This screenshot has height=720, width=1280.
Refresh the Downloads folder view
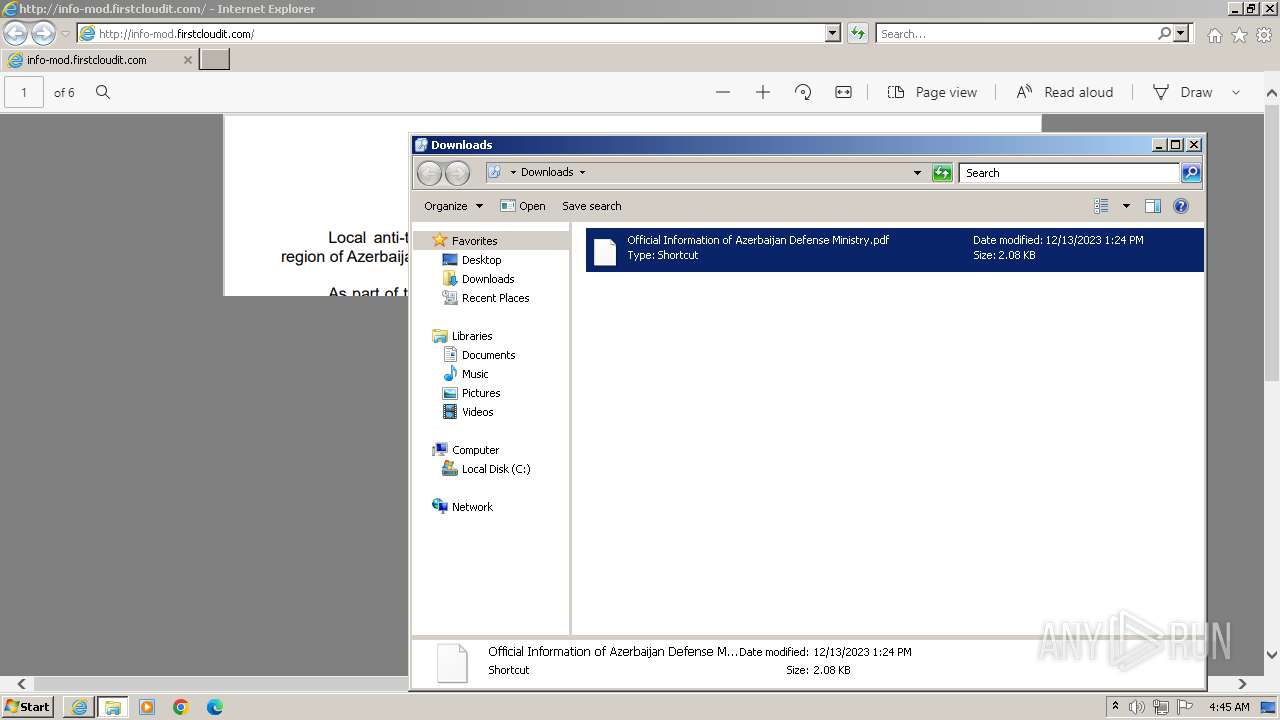point(942,173)
